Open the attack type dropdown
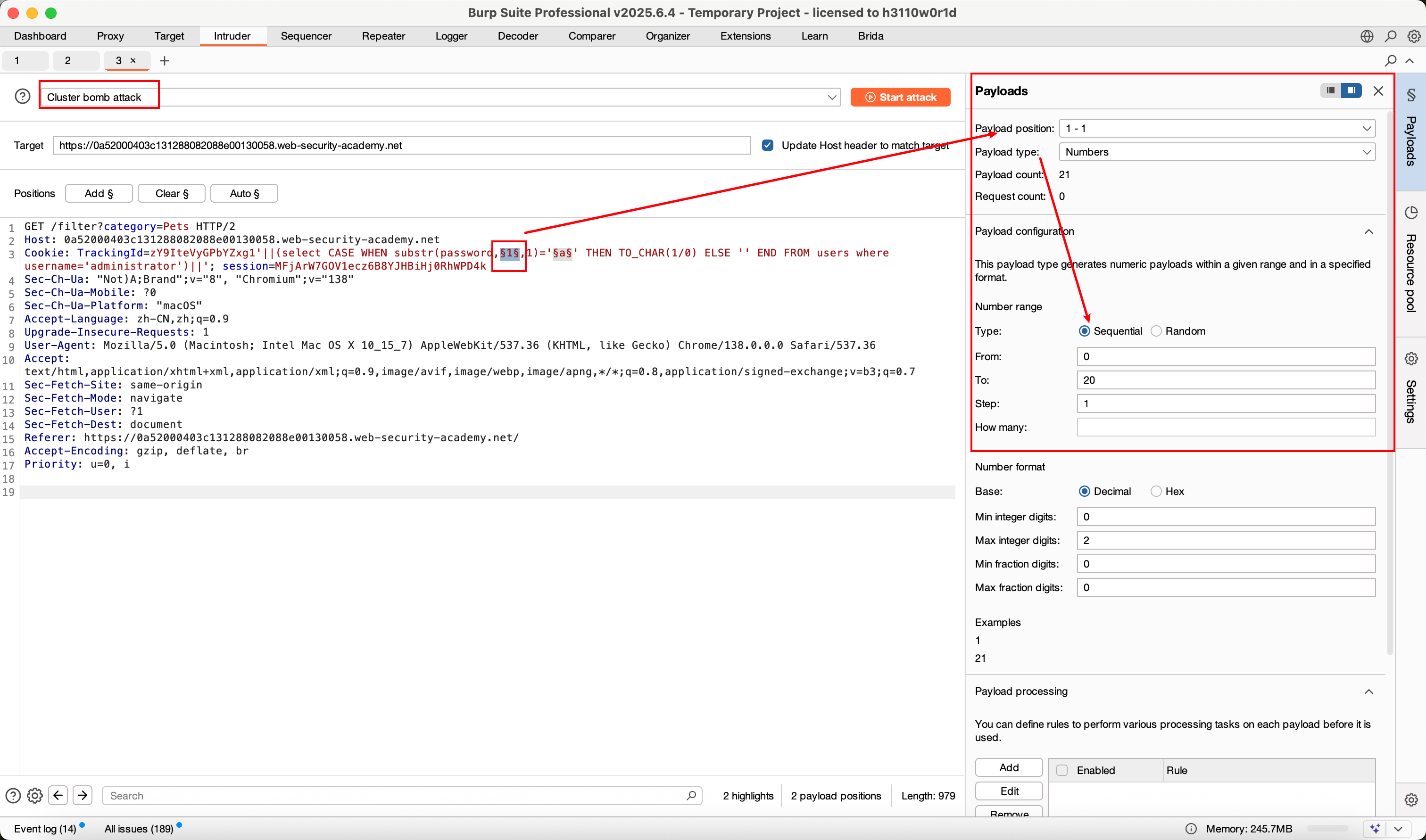The image size is (1426, 840). click(440, 97)
